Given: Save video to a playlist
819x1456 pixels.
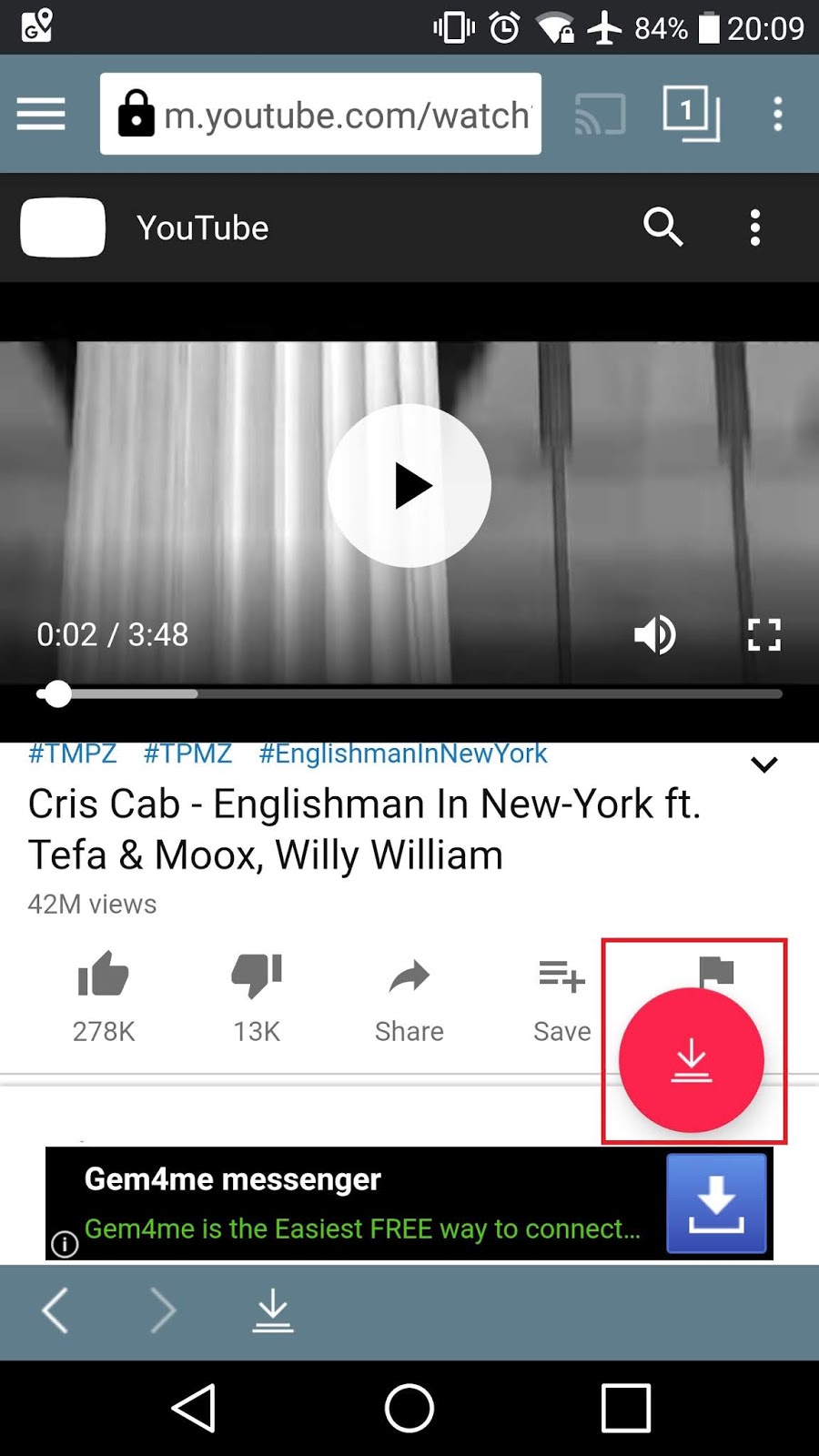Looking at the screenshot, I should coord(562,996).
